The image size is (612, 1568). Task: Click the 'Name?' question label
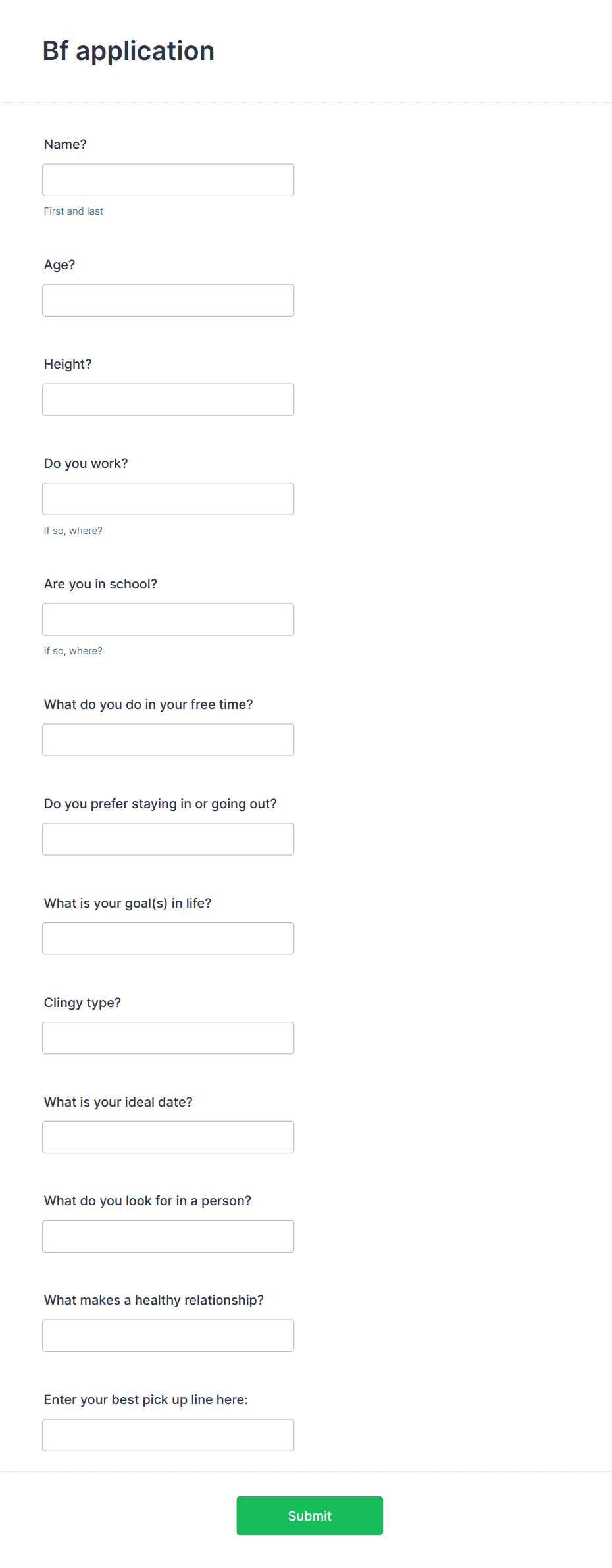pyautogui.click(x=65, y=144)
